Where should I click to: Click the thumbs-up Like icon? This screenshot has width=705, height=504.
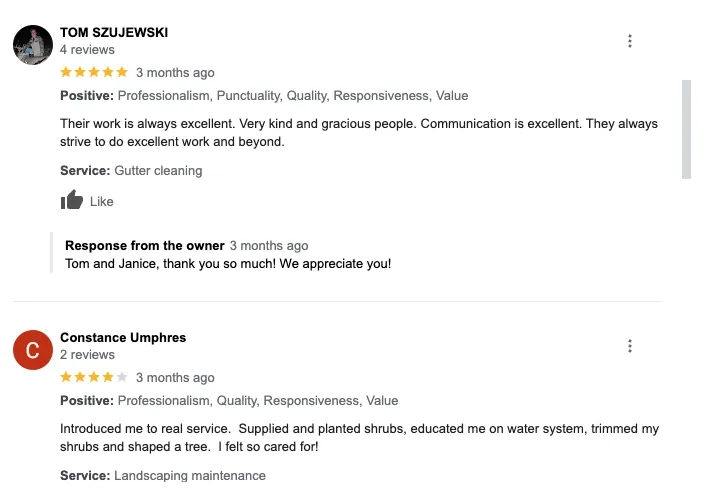pyautogui.click(x=71, y=201)
